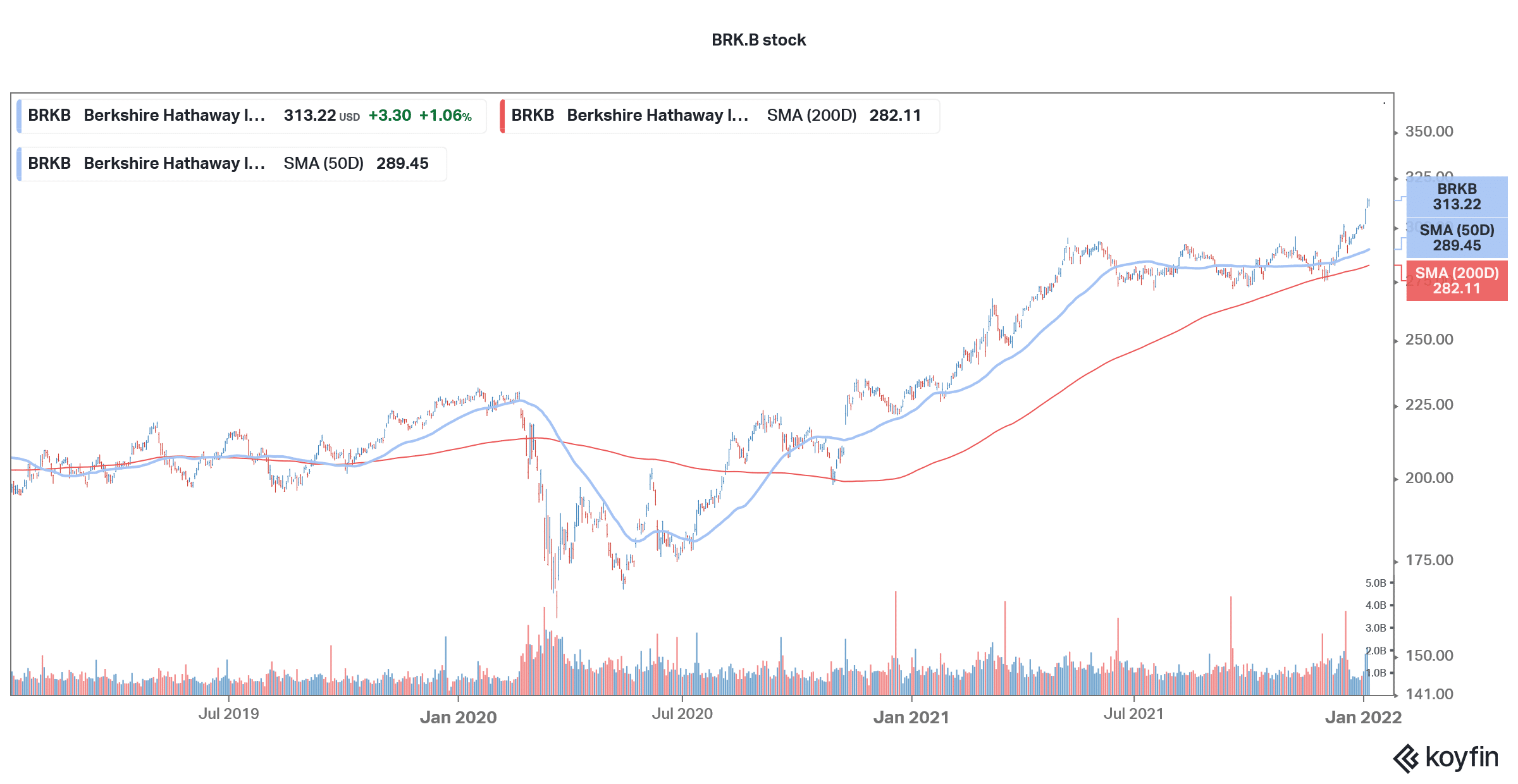Click the 4.0B volume axis label
The width and height of the screenshot is (1518, 784).
(x=1376, y=605)
